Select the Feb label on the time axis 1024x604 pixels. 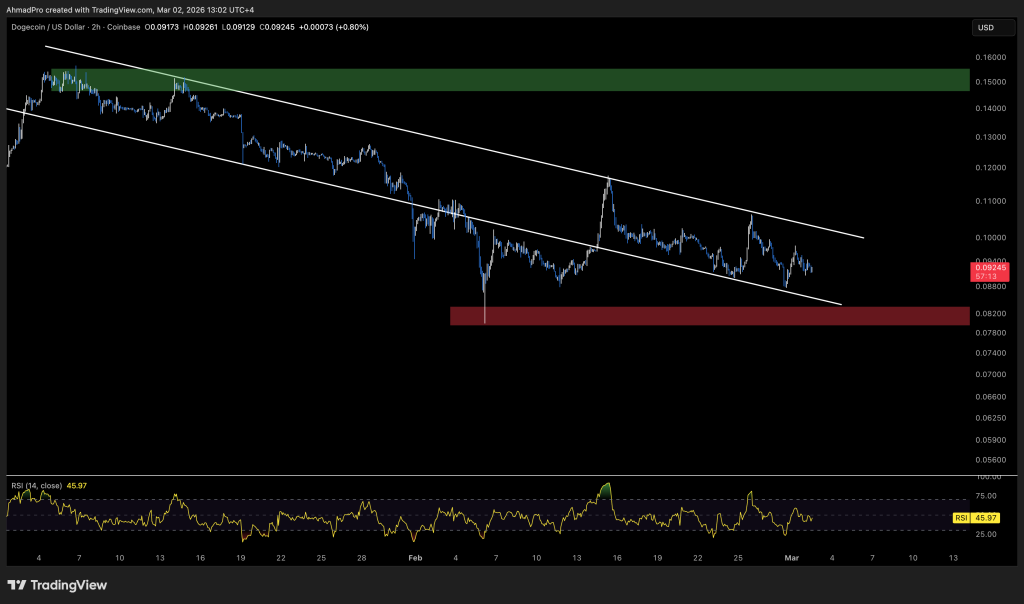[x=413, y=559]
